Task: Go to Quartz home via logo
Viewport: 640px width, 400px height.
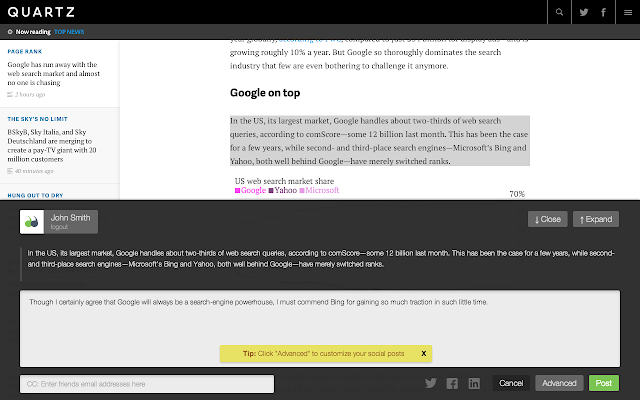Action: [41, 12]
